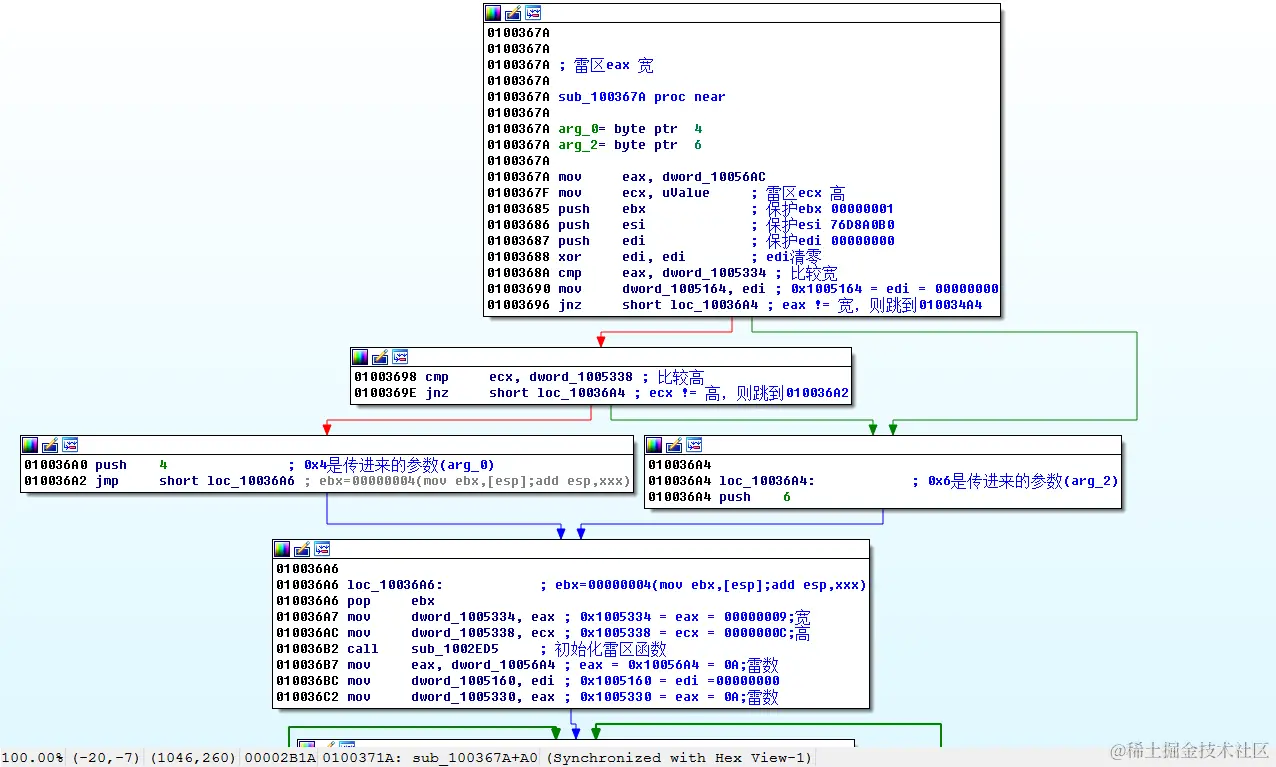Screen dimensions: 1276x767
Task: Click the 0x6 arg_2 comment beside loc_10036A4
Action: 1015,481
